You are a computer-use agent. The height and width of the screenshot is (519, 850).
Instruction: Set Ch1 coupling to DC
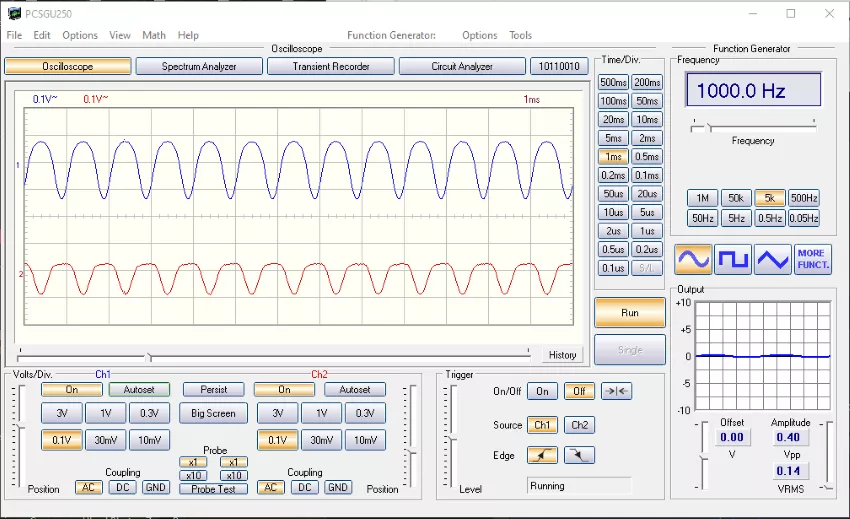(123, 487)
